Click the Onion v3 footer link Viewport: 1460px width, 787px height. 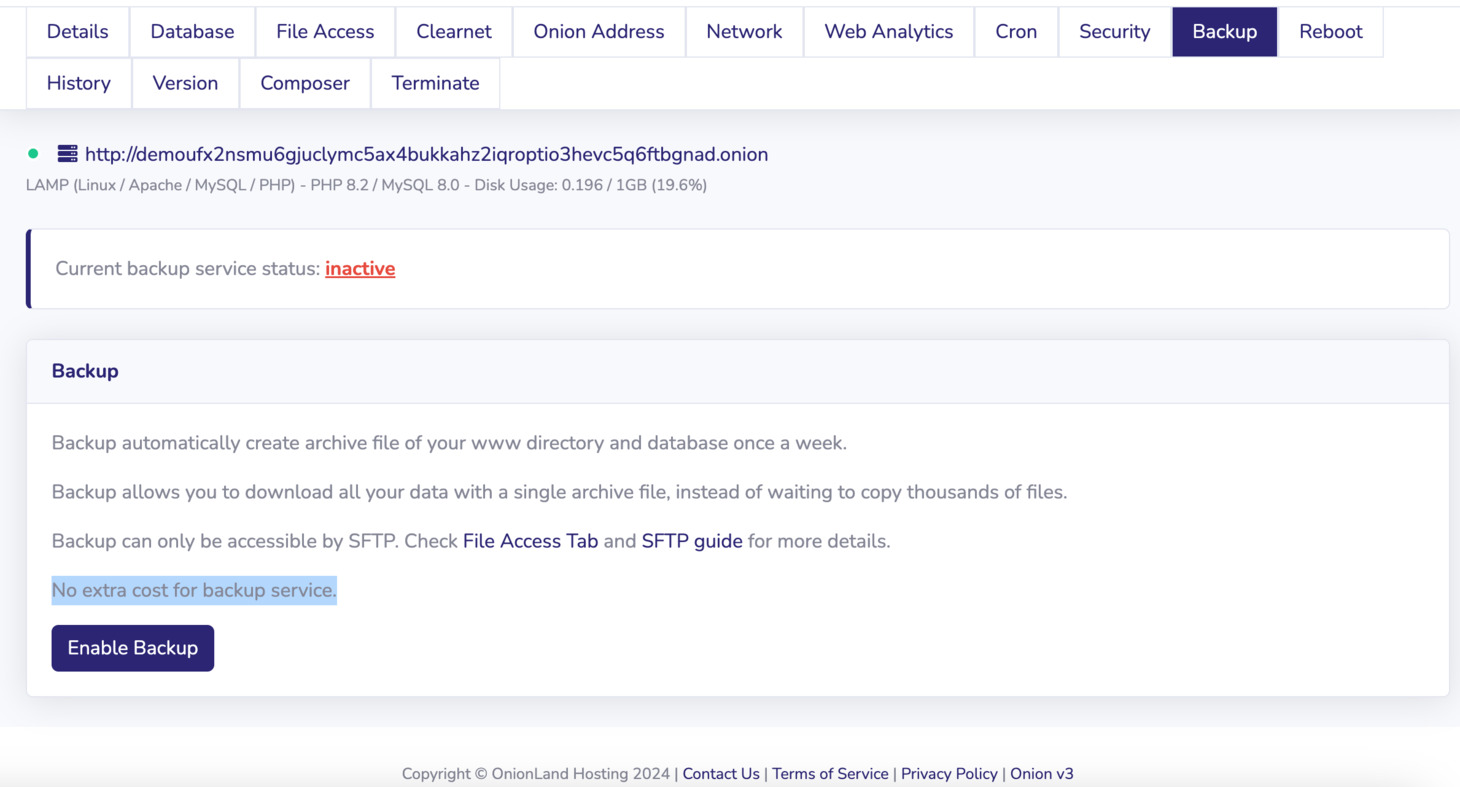click(1042, 774)
